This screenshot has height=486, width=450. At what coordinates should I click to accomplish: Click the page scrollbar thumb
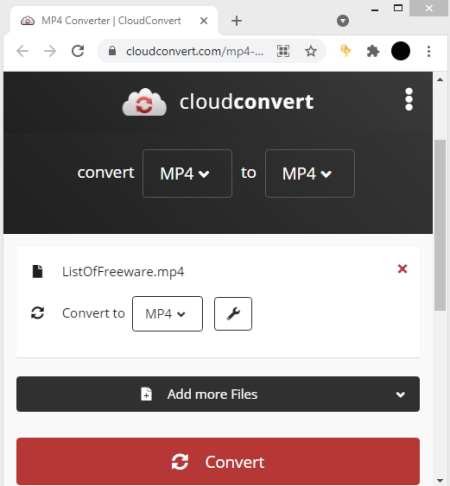440,225
